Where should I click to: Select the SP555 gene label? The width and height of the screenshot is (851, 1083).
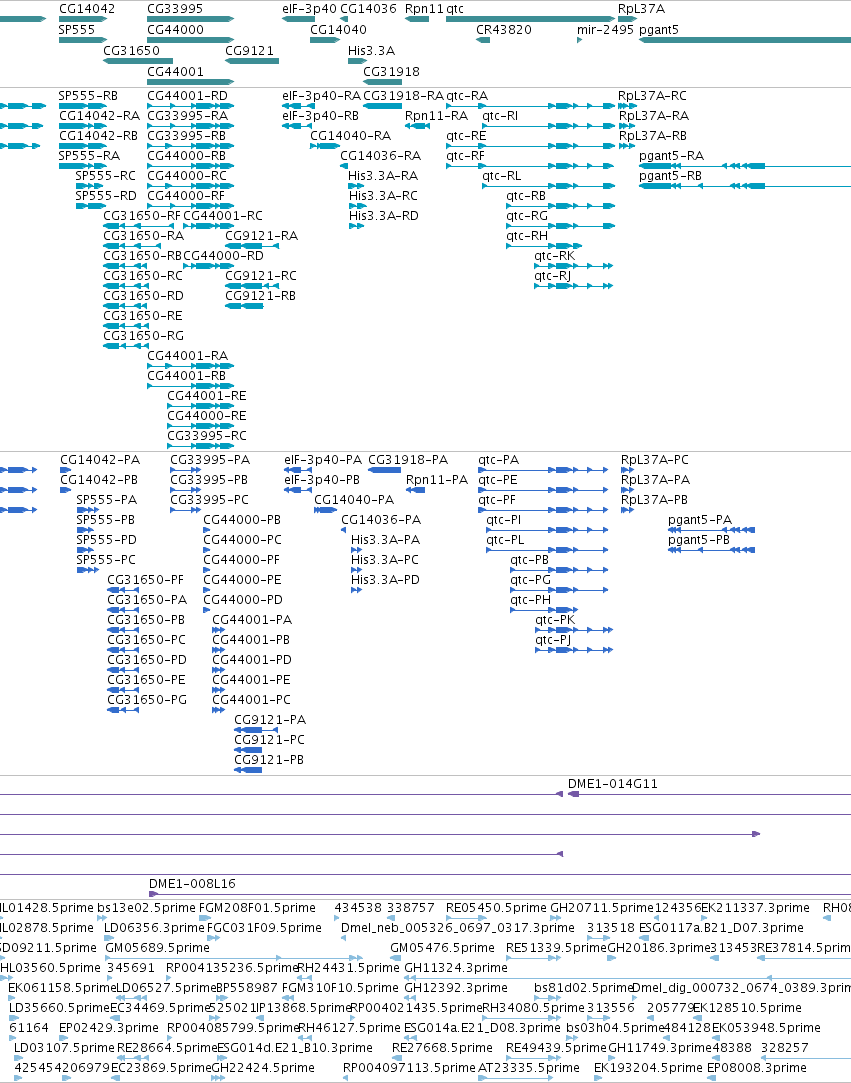[77, 30]
